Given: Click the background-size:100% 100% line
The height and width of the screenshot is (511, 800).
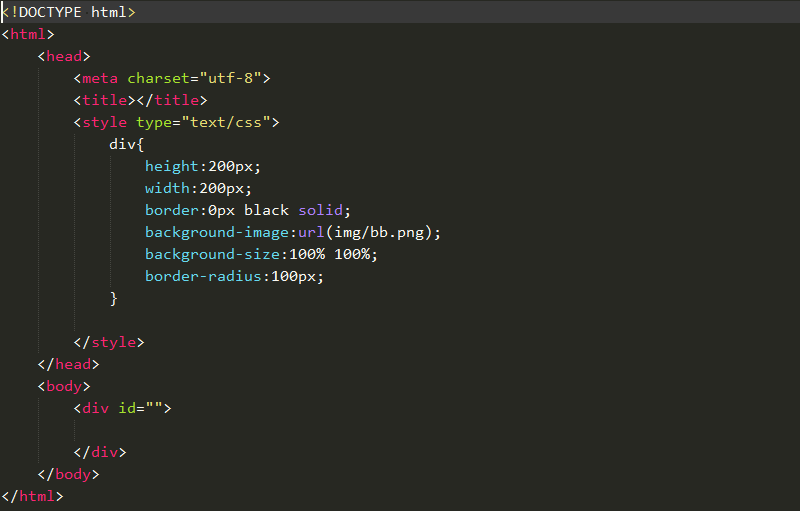Looking at the screenshot, I should point(261,254).
